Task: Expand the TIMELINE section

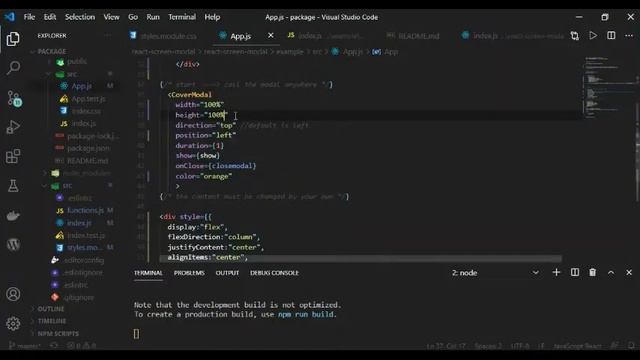Action: [52, 321]
